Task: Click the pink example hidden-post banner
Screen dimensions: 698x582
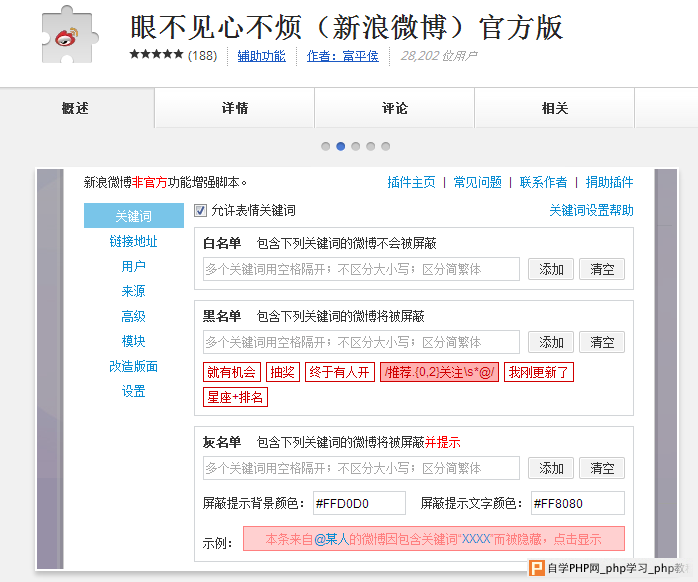Action: 434,539
